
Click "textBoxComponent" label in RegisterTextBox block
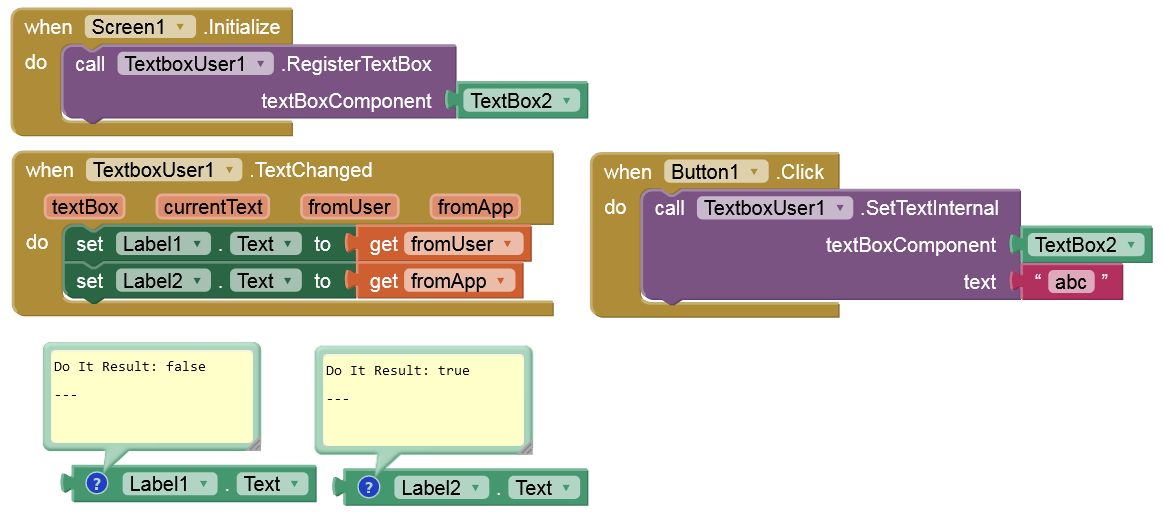[x=346, y=101]
